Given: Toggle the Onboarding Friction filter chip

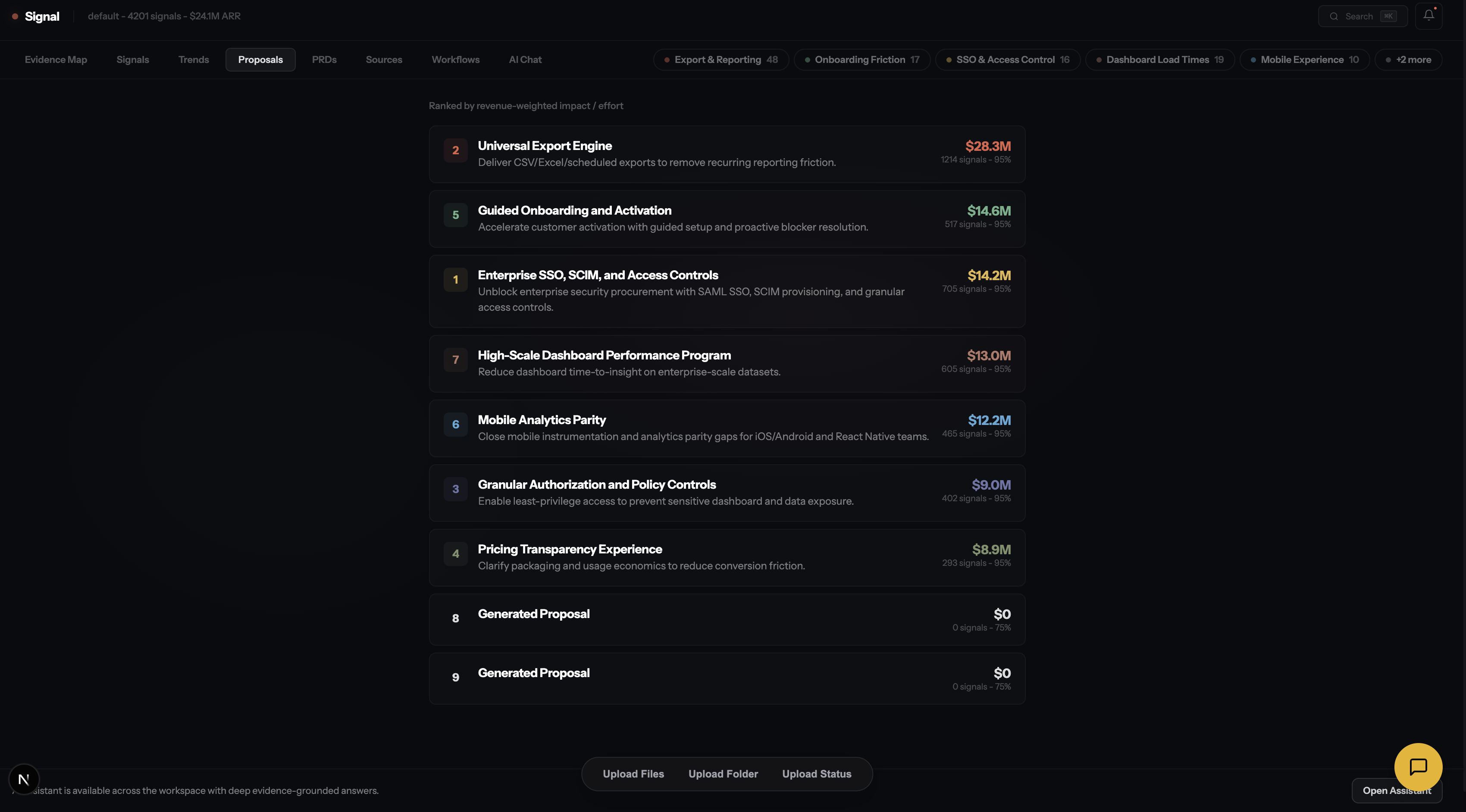Looking at the screenshot, I should [861, 60].
